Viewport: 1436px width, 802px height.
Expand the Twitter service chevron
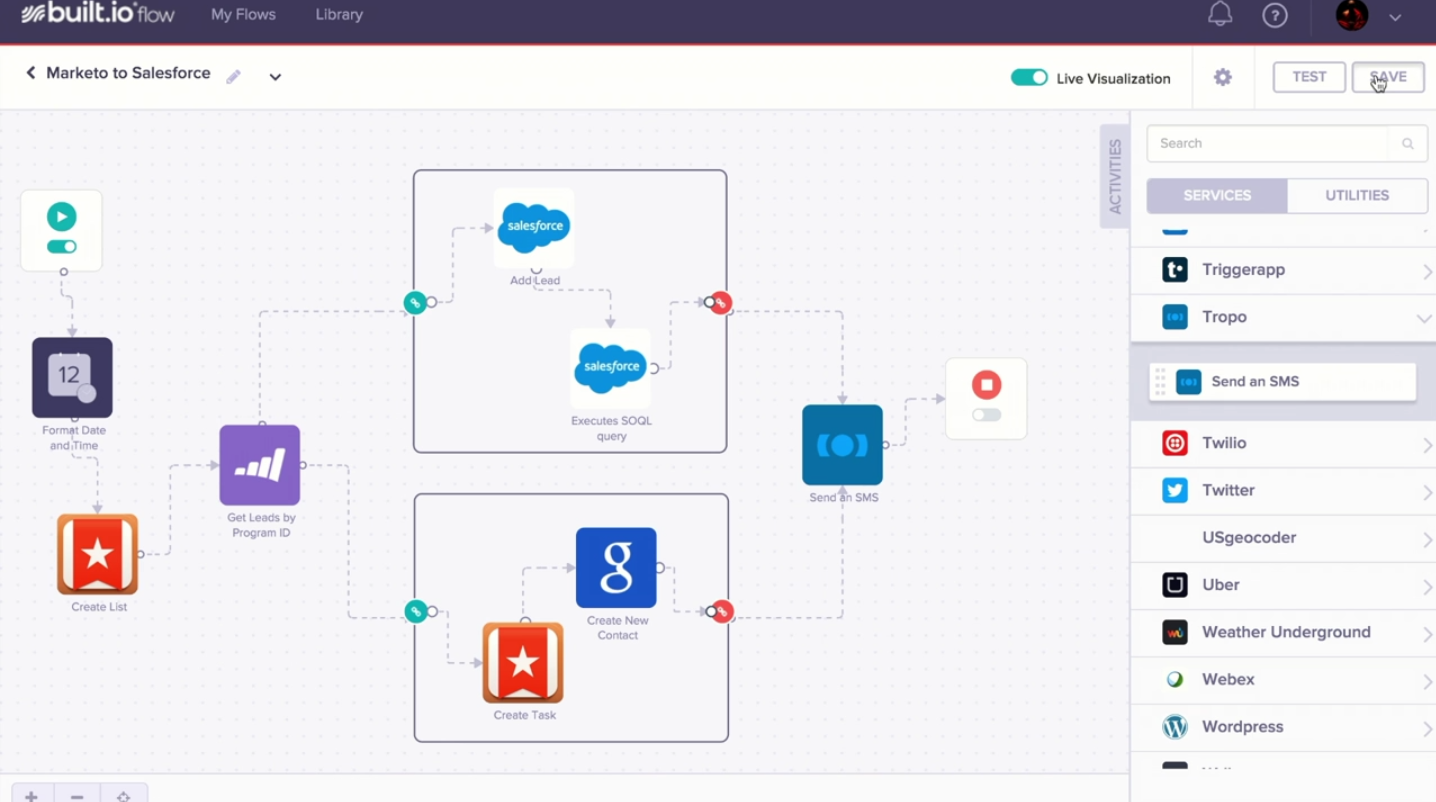[1427, 492]
